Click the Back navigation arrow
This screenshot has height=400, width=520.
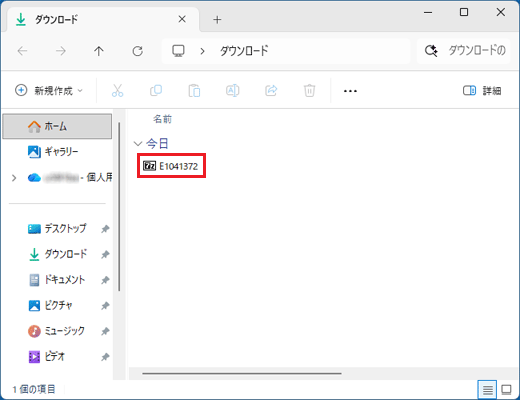[x=22, y=51]
